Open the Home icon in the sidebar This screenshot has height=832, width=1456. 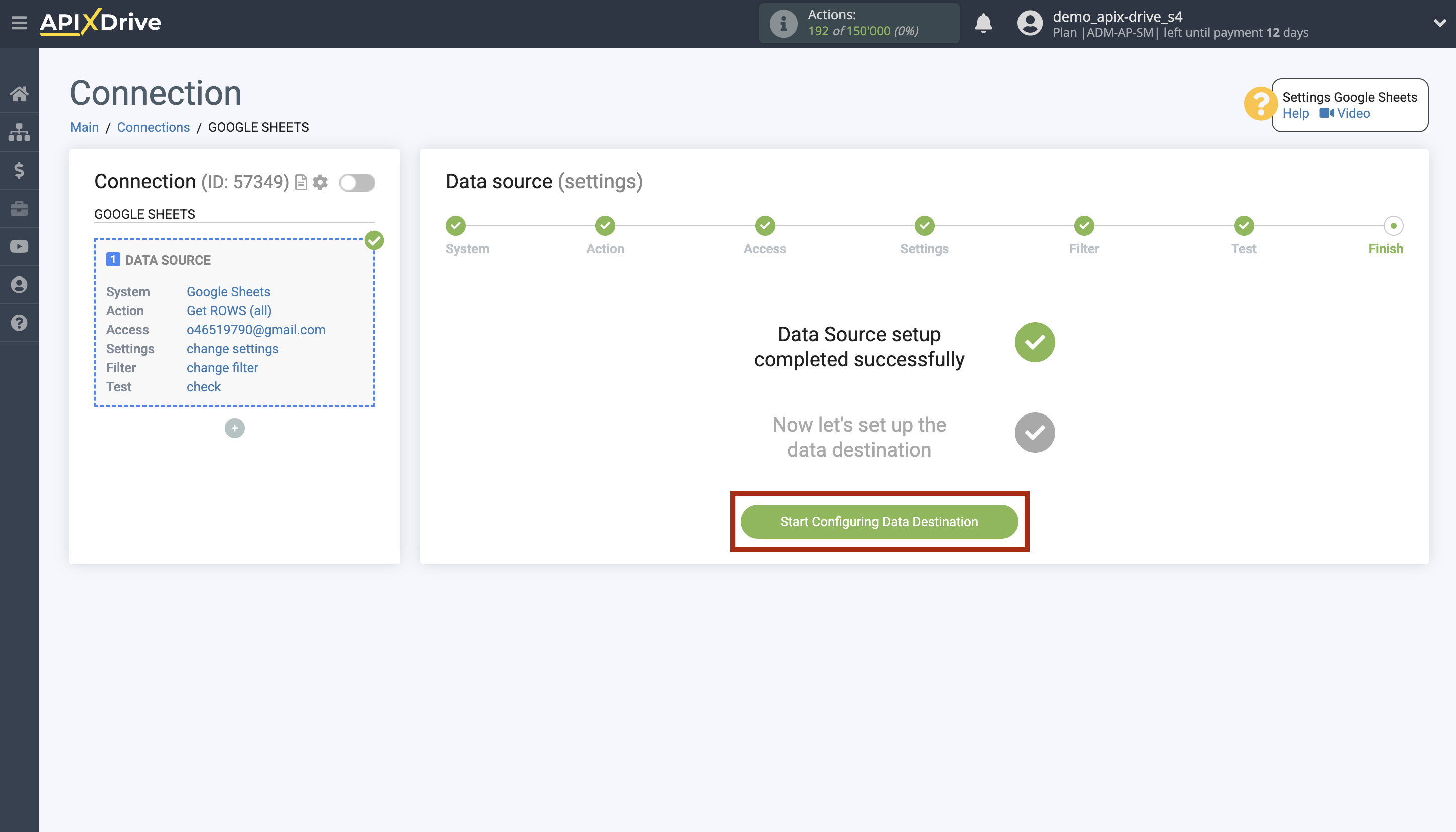19,93
